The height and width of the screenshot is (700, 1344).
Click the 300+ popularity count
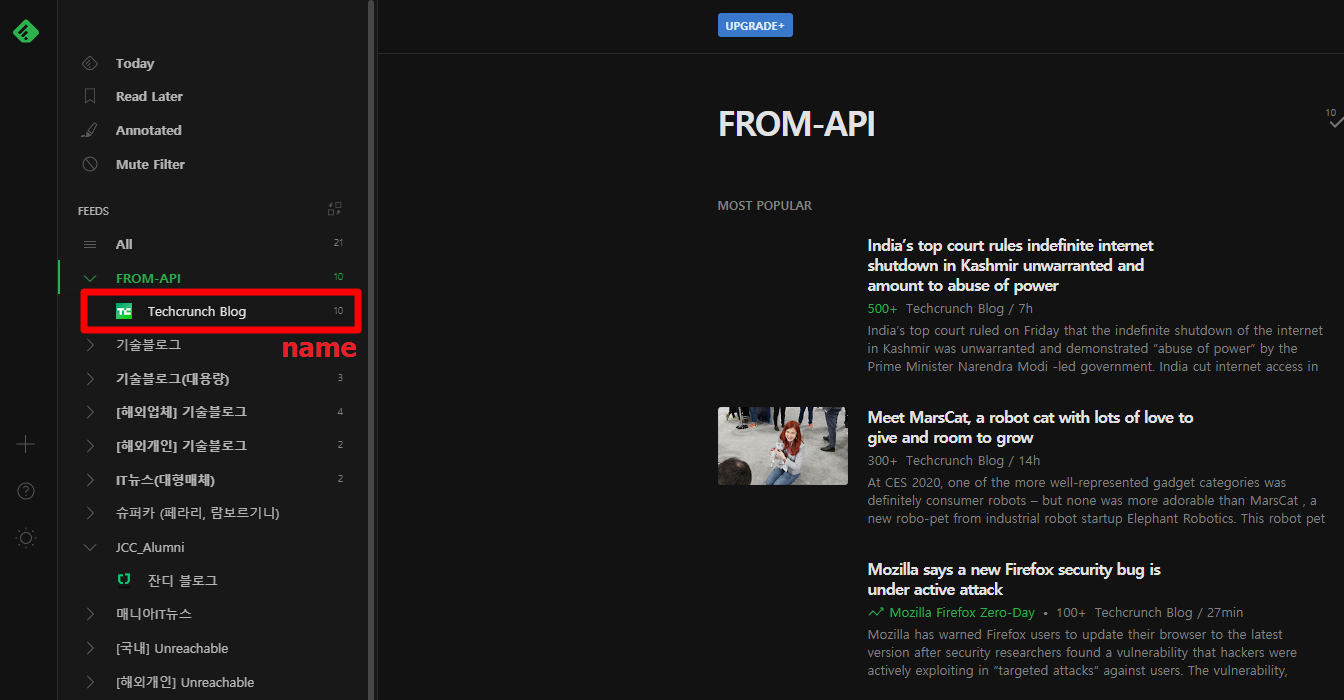(x=883, y=461)
